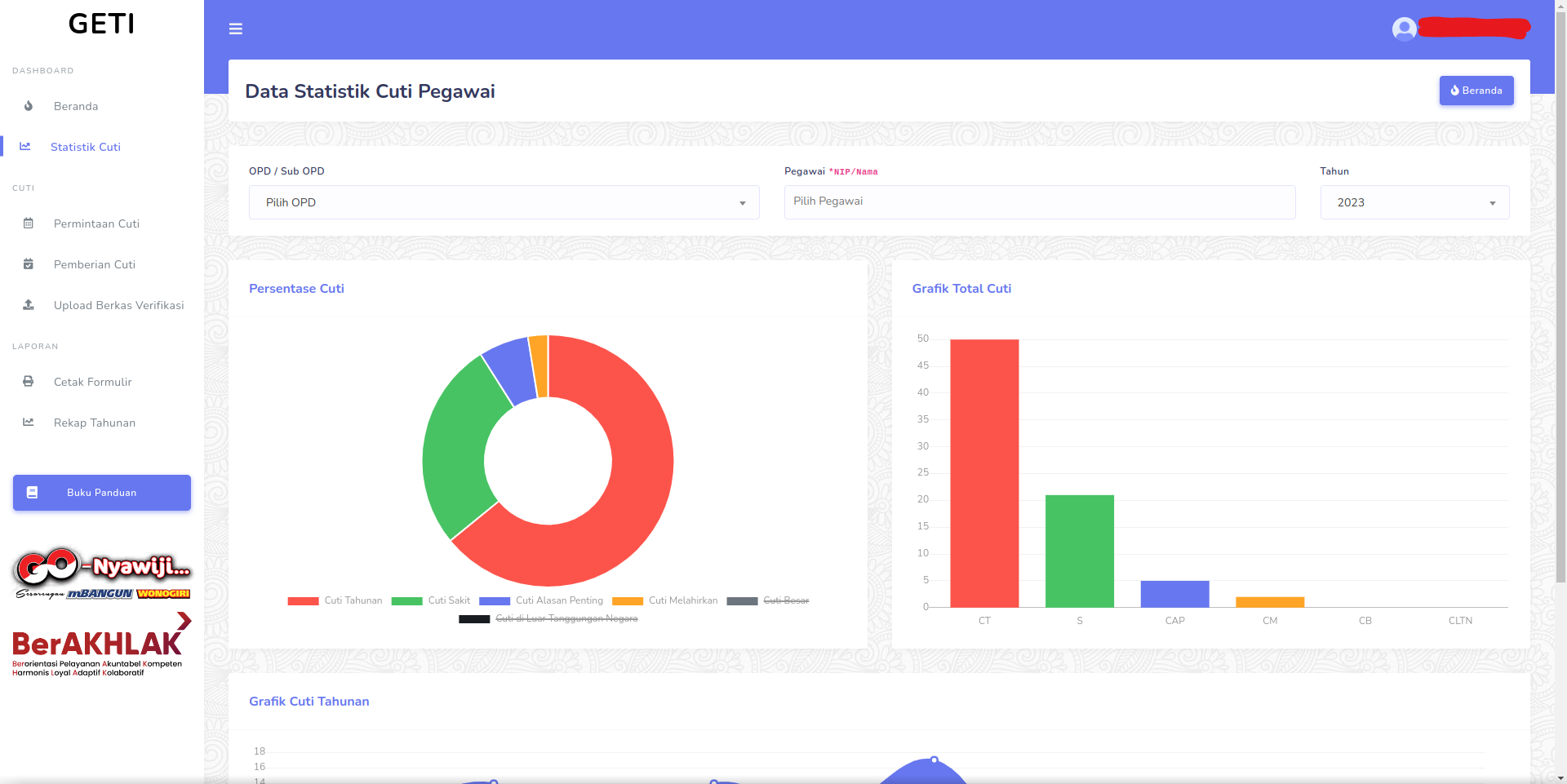This screenshot has width=1567, height=784.
Task: Toggle Cuti Sakit legend visibility
Action: click(431, 600)
